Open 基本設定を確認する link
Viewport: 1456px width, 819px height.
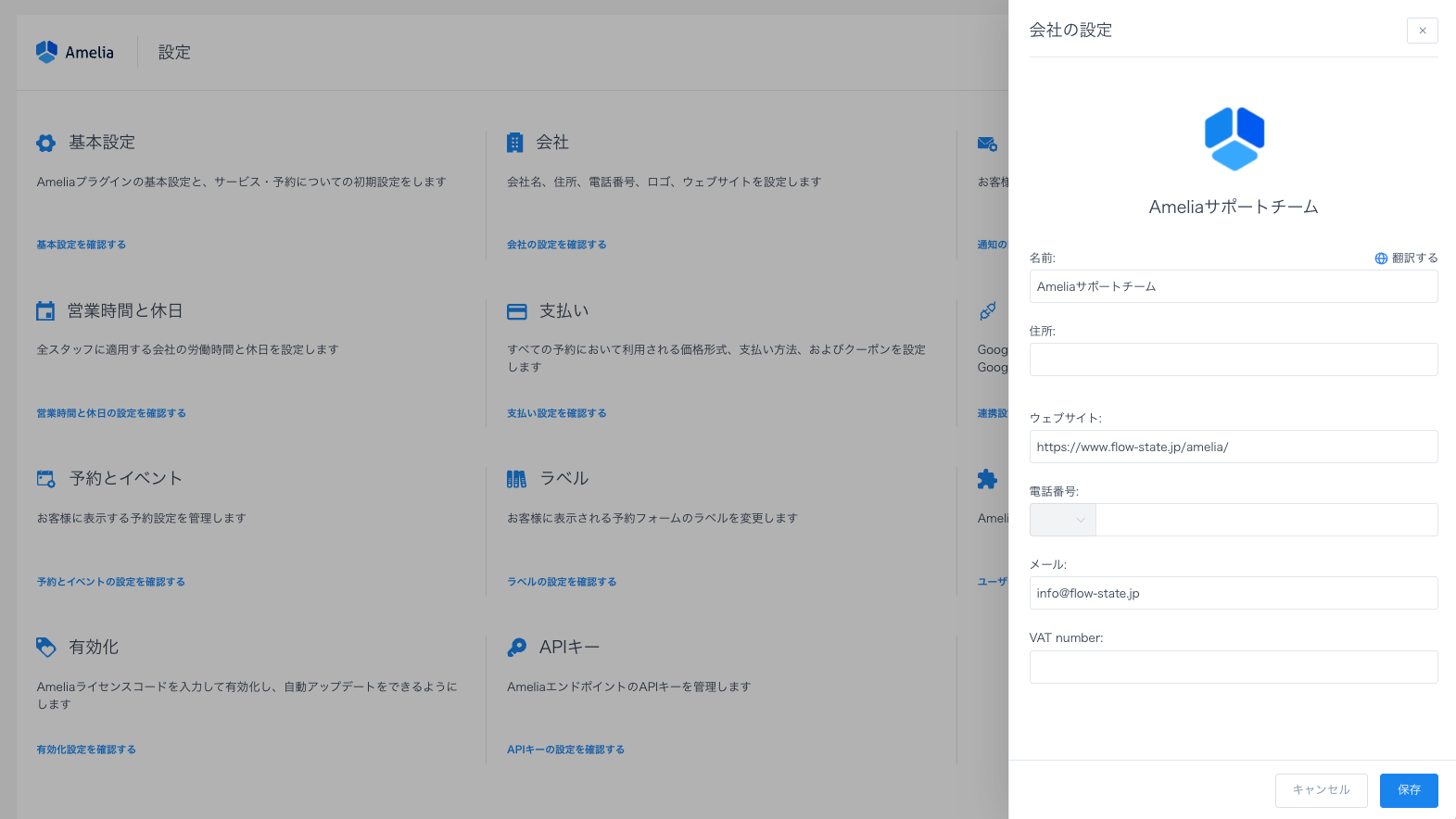(x=82, y=245)
